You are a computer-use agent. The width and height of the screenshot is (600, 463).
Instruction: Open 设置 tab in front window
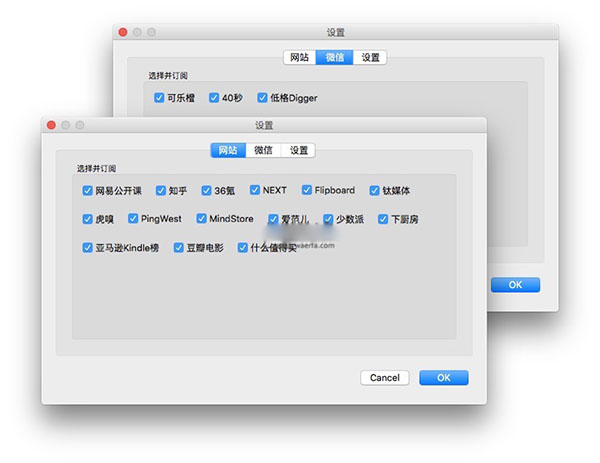pyautogui.click(x=298, y=150)
